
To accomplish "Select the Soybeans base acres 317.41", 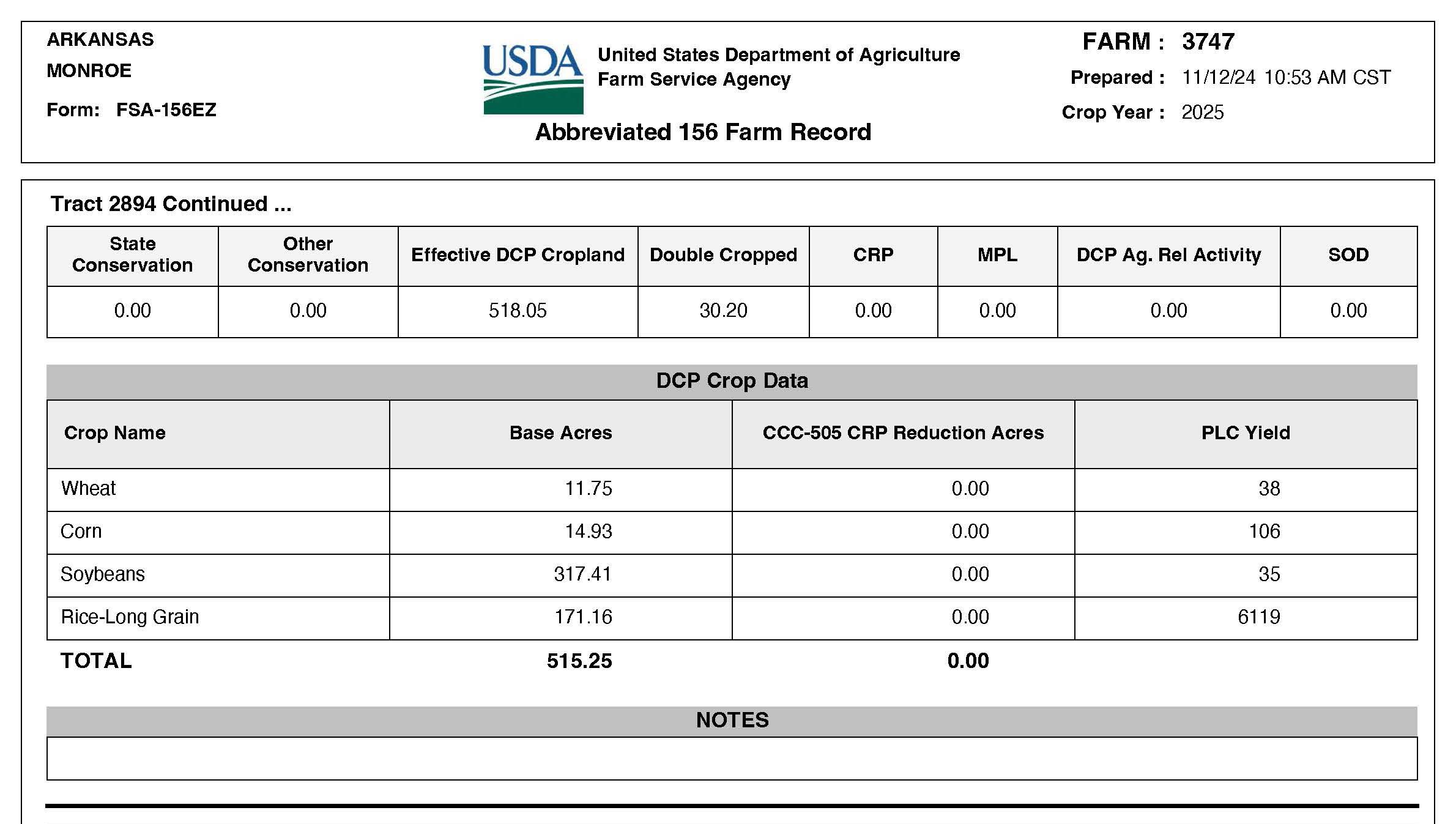I will click(x=582, y=574).
